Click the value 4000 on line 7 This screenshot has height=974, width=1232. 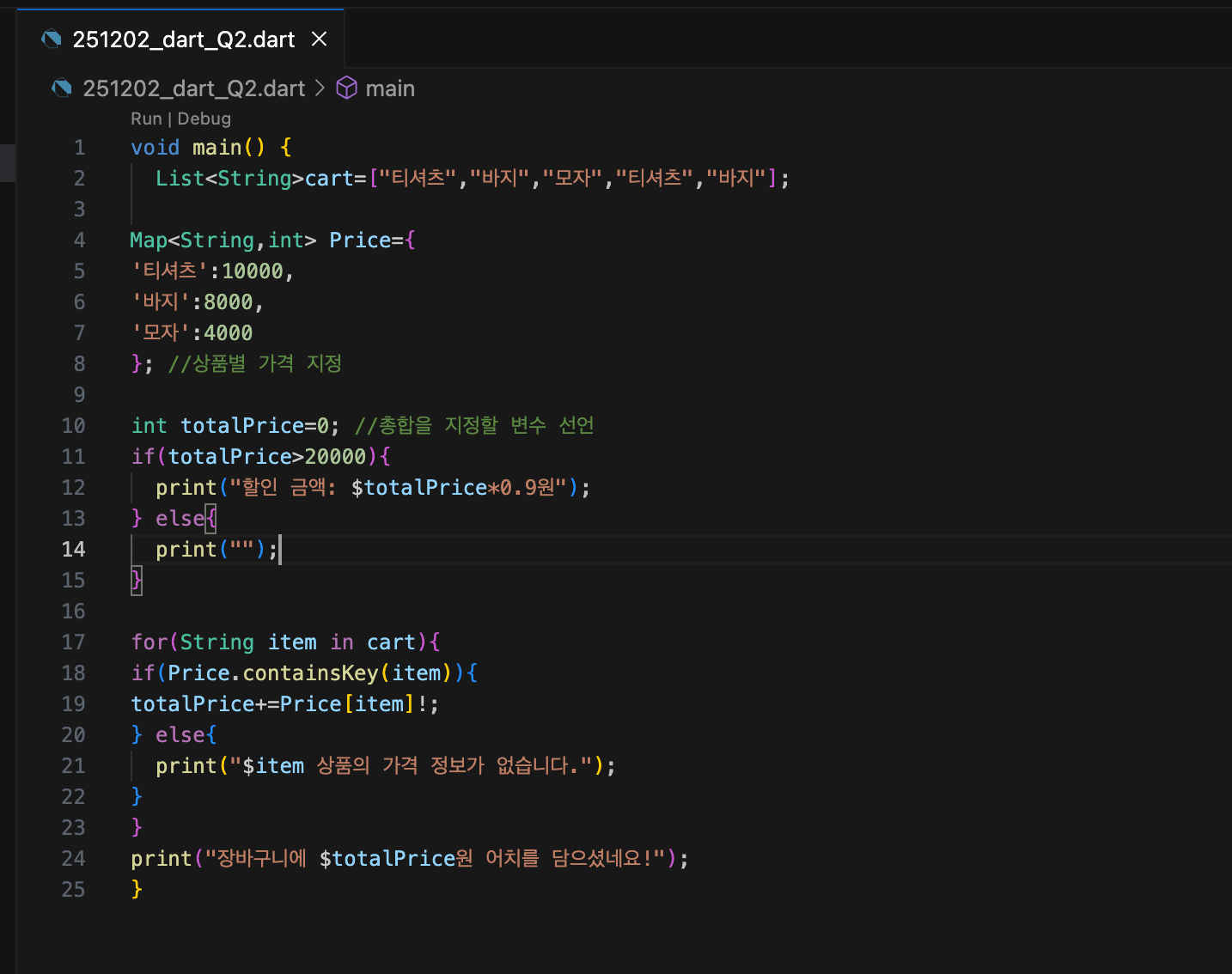pos(229,332)
